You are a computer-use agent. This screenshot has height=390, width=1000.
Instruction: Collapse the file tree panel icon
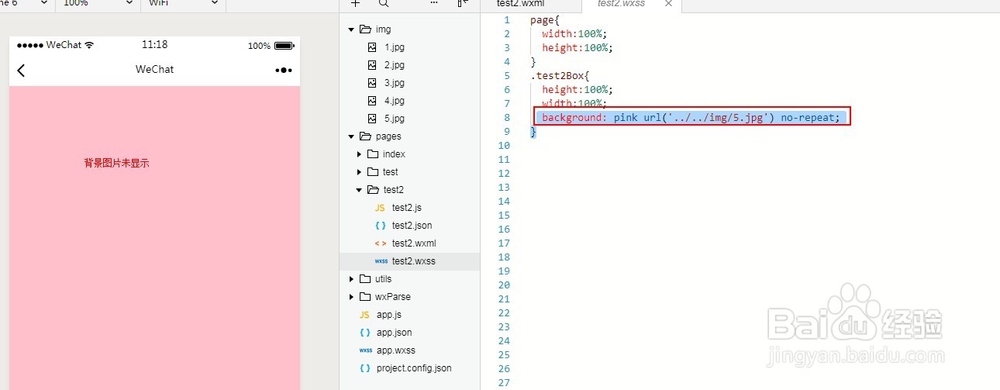(x=463, y=3)
